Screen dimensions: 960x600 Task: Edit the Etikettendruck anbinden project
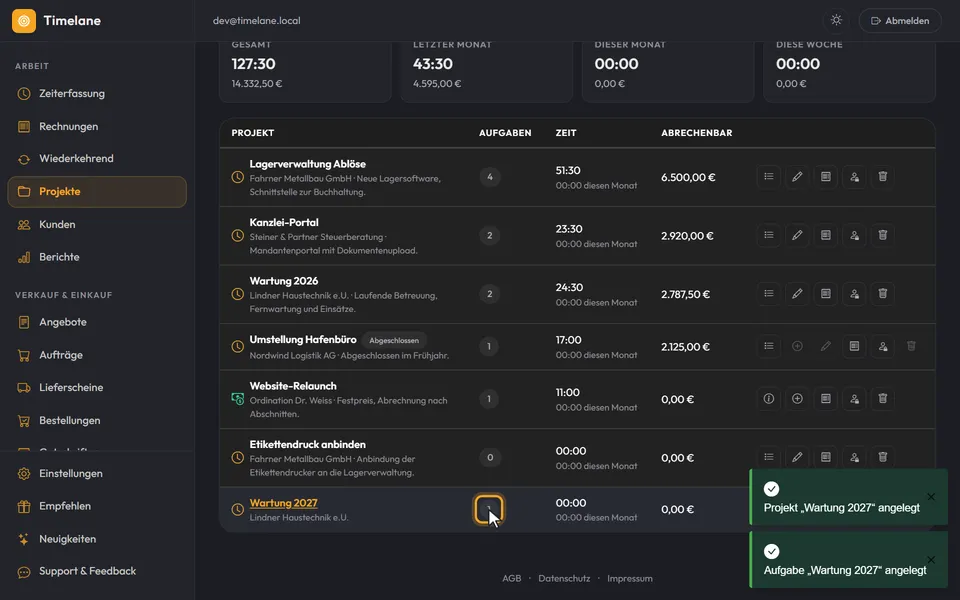[797, 457]
